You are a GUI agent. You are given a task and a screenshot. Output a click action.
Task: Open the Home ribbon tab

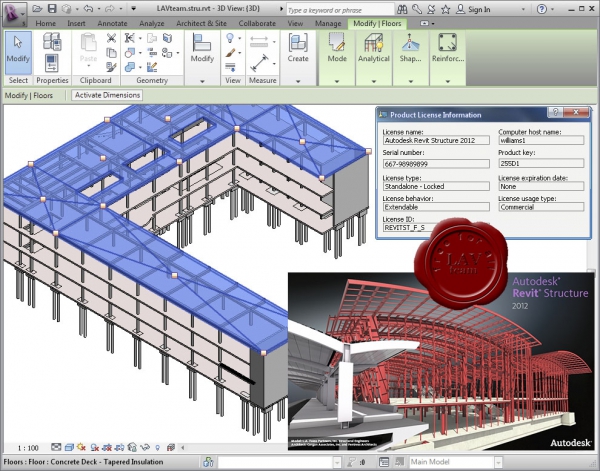[46, 23]
